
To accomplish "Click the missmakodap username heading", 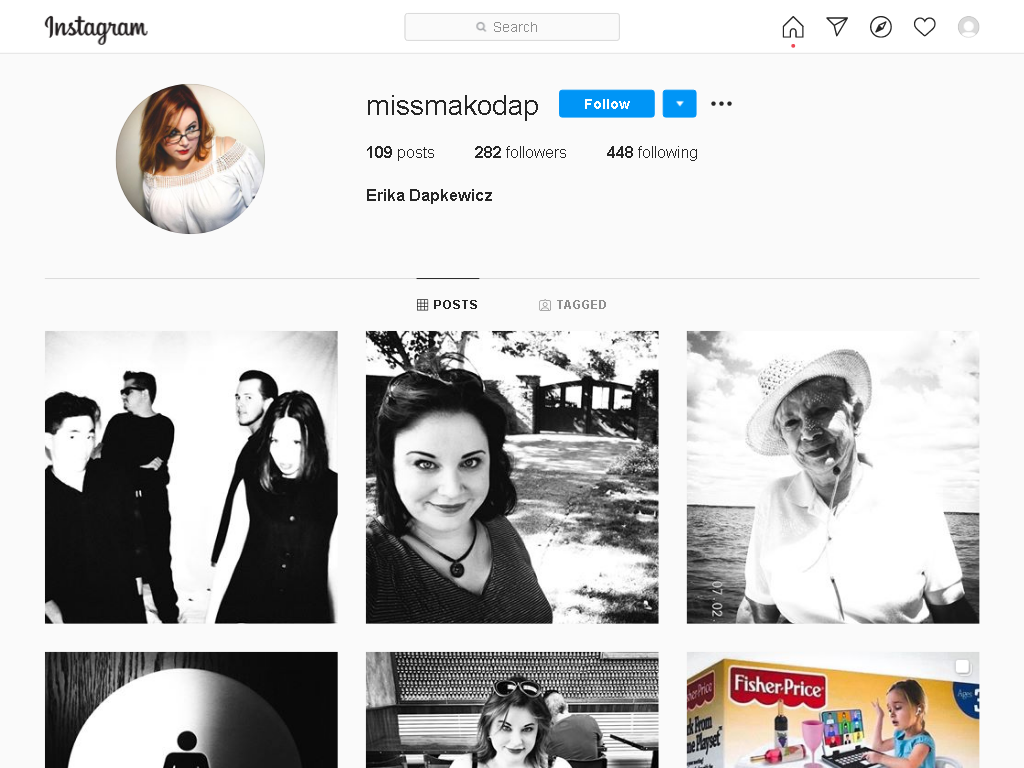I will (x=453, y=105).
